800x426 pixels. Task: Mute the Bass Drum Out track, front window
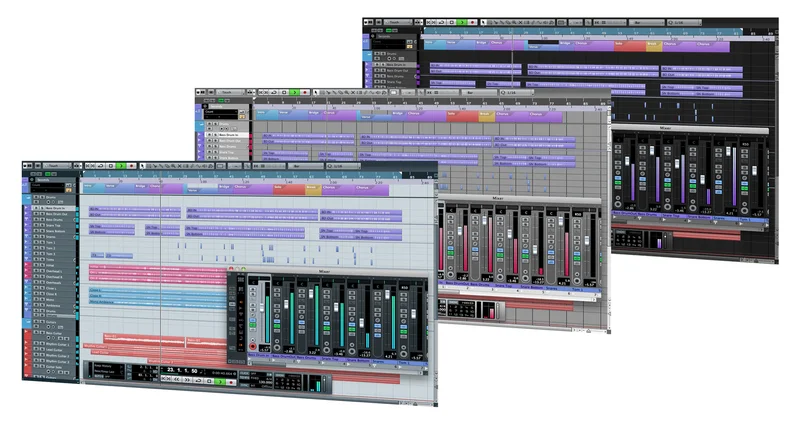(36, 214)
